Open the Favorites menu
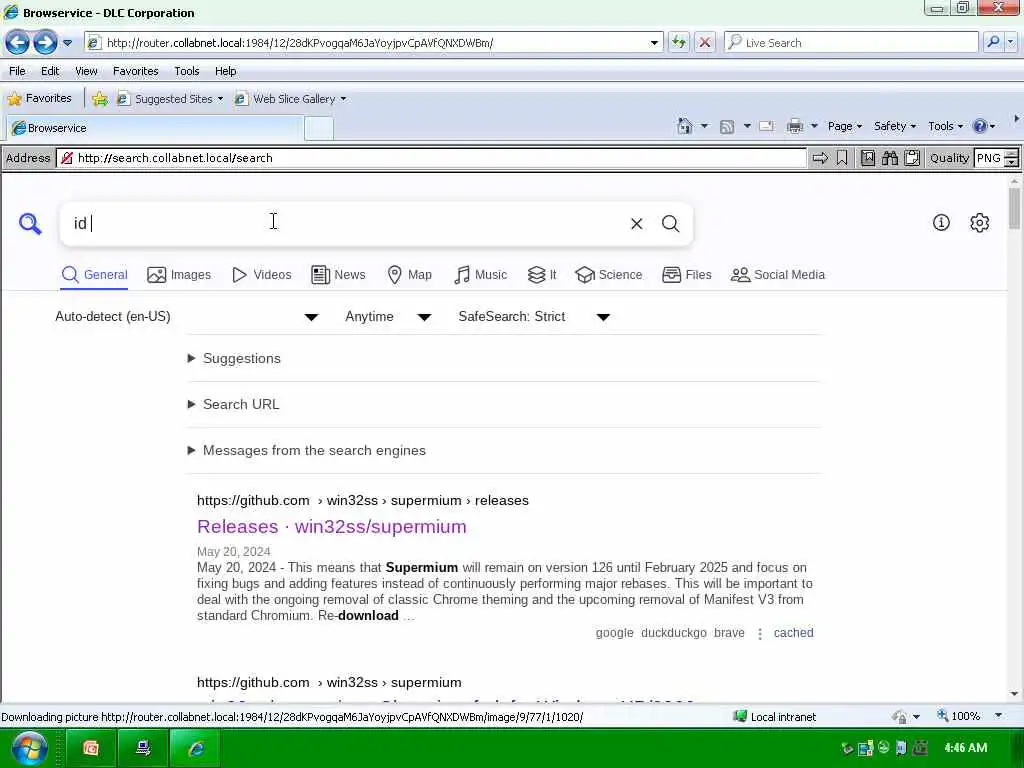This screenshot has width=1024, height=768. (136, 71)
